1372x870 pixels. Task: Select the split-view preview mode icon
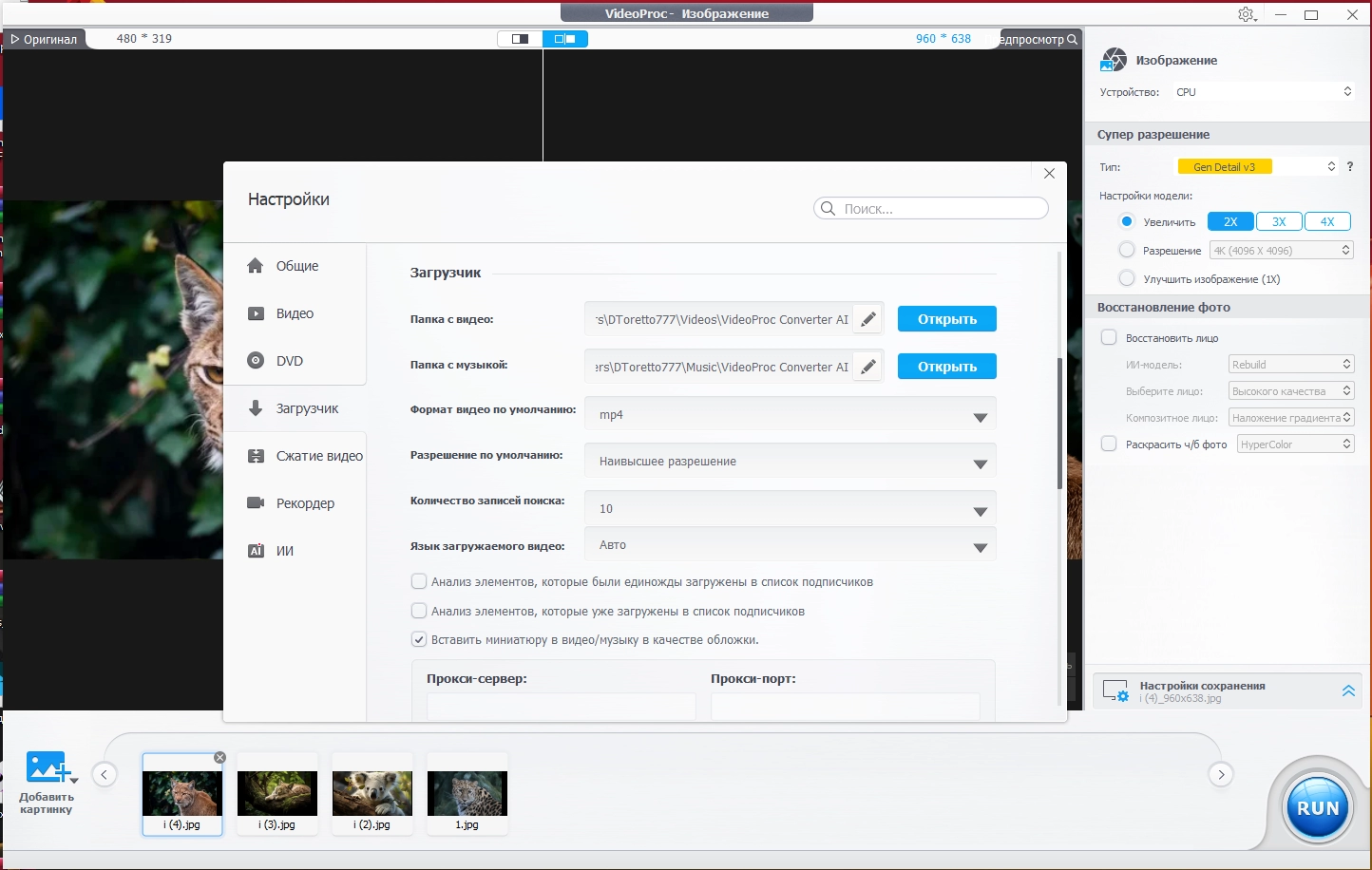[x=565, y=39]
